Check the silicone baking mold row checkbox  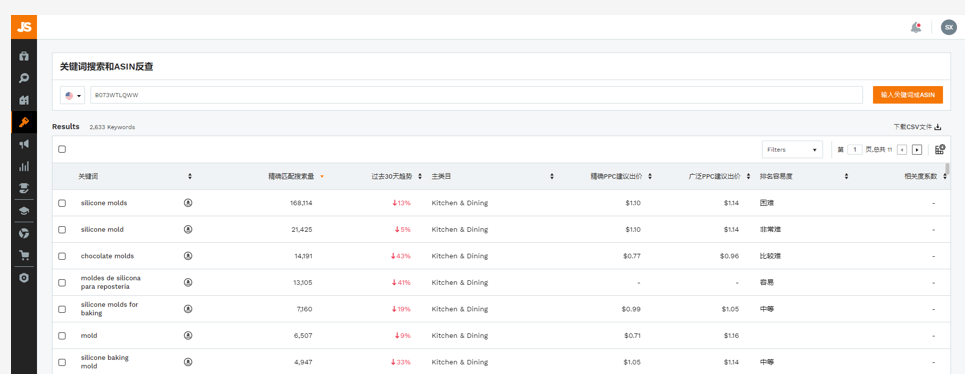62,362
